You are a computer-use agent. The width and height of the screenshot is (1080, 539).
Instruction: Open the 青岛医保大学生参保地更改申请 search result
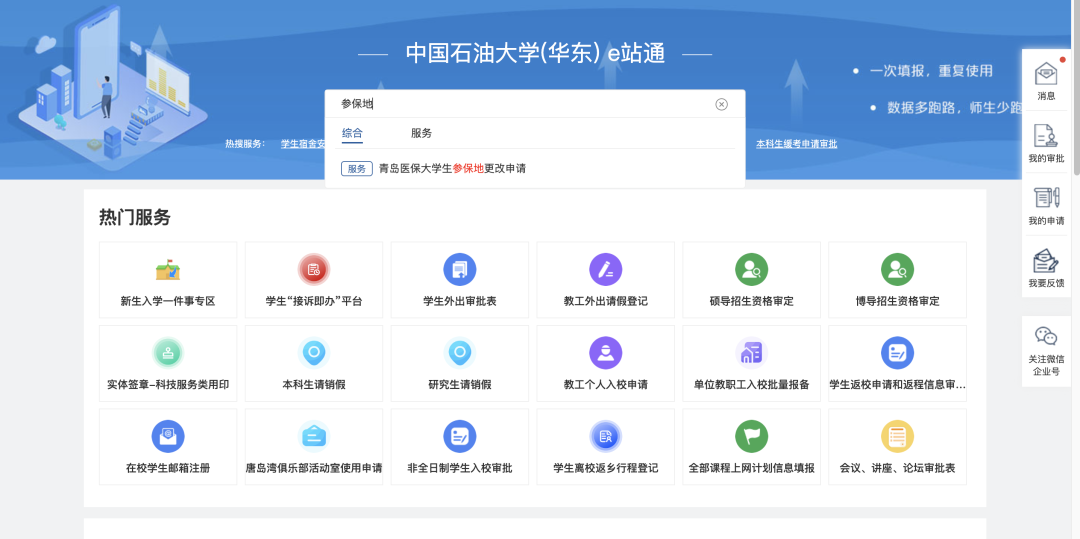point(452,168)
